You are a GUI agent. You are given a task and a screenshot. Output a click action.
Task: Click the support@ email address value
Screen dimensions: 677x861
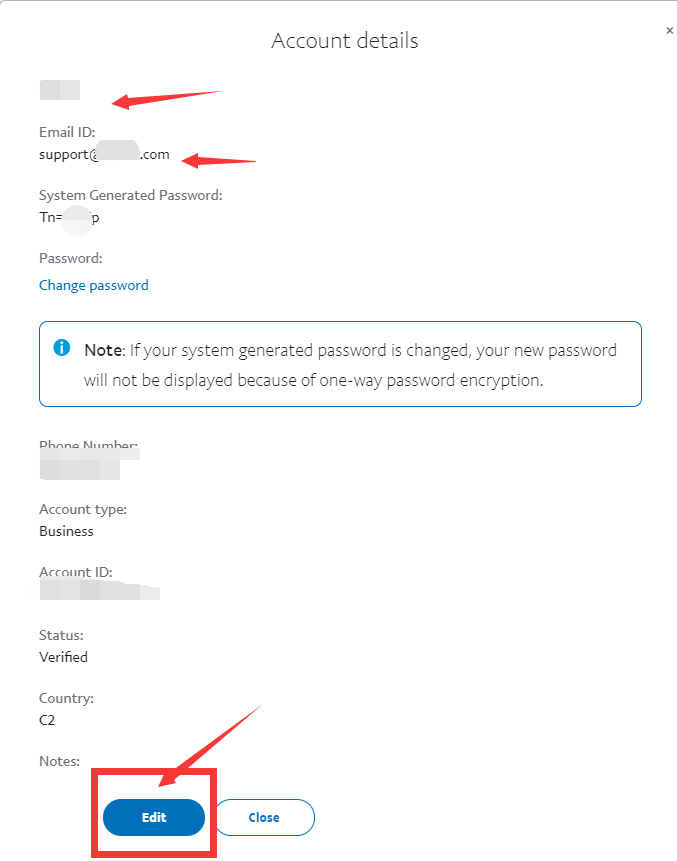click(104, 154)
